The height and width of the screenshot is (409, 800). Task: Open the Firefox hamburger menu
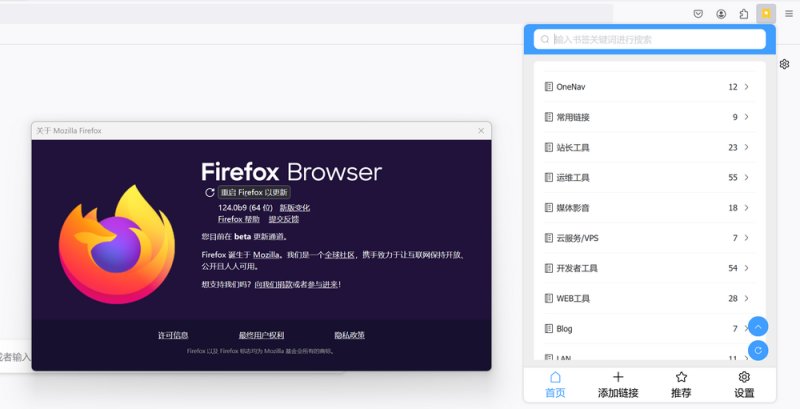click(789, 14)
